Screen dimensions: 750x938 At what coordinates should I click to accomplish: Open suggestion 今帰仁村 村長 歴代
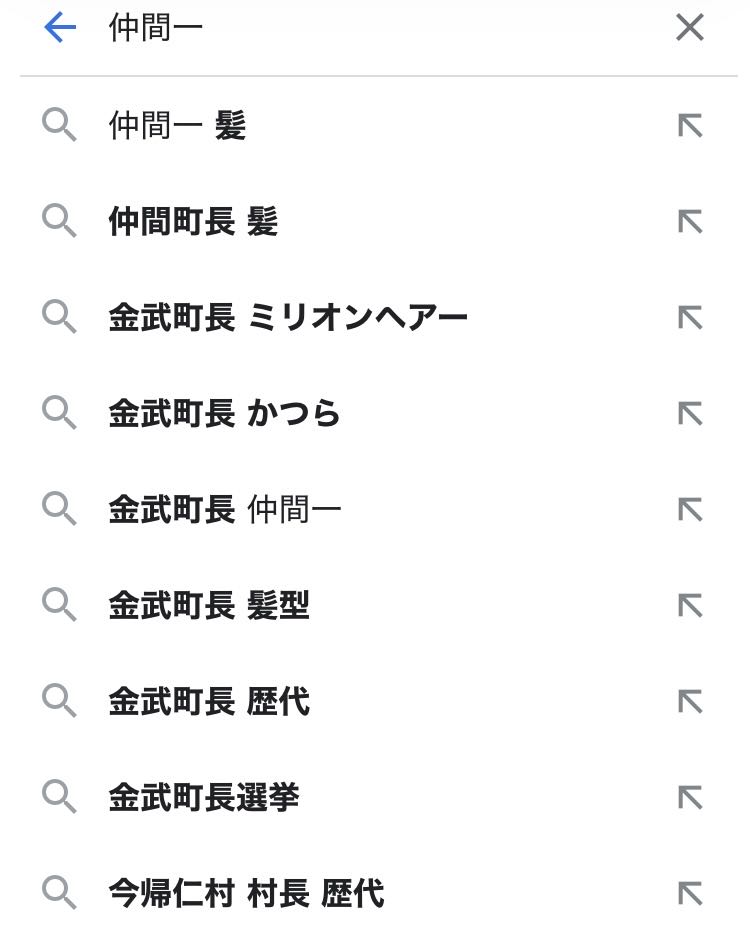click(x=246, y=894)
